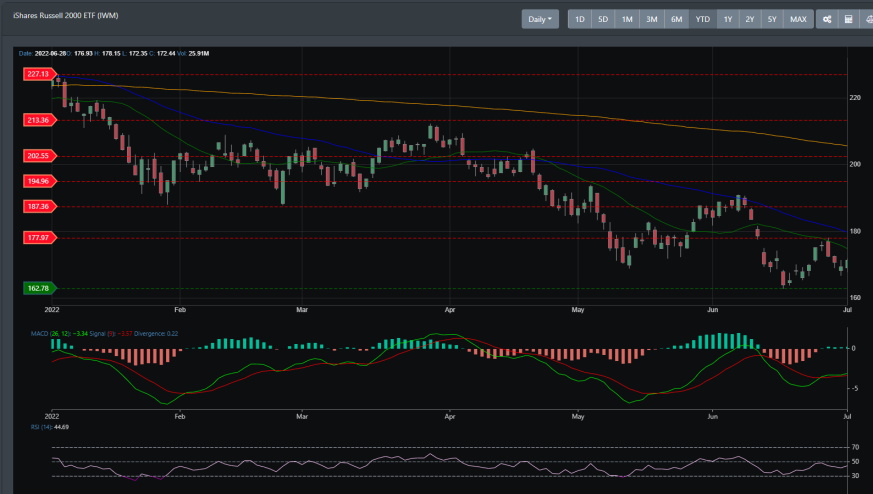
Task: Click the iShares Russell 2000 ETF (IWM) title
Action: point(66,16)
